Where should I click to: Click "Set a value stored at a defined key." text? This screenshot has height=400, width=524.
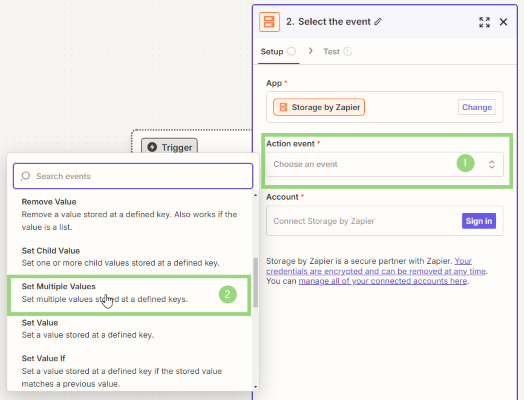pyautogui.click(x=88, y=335)
